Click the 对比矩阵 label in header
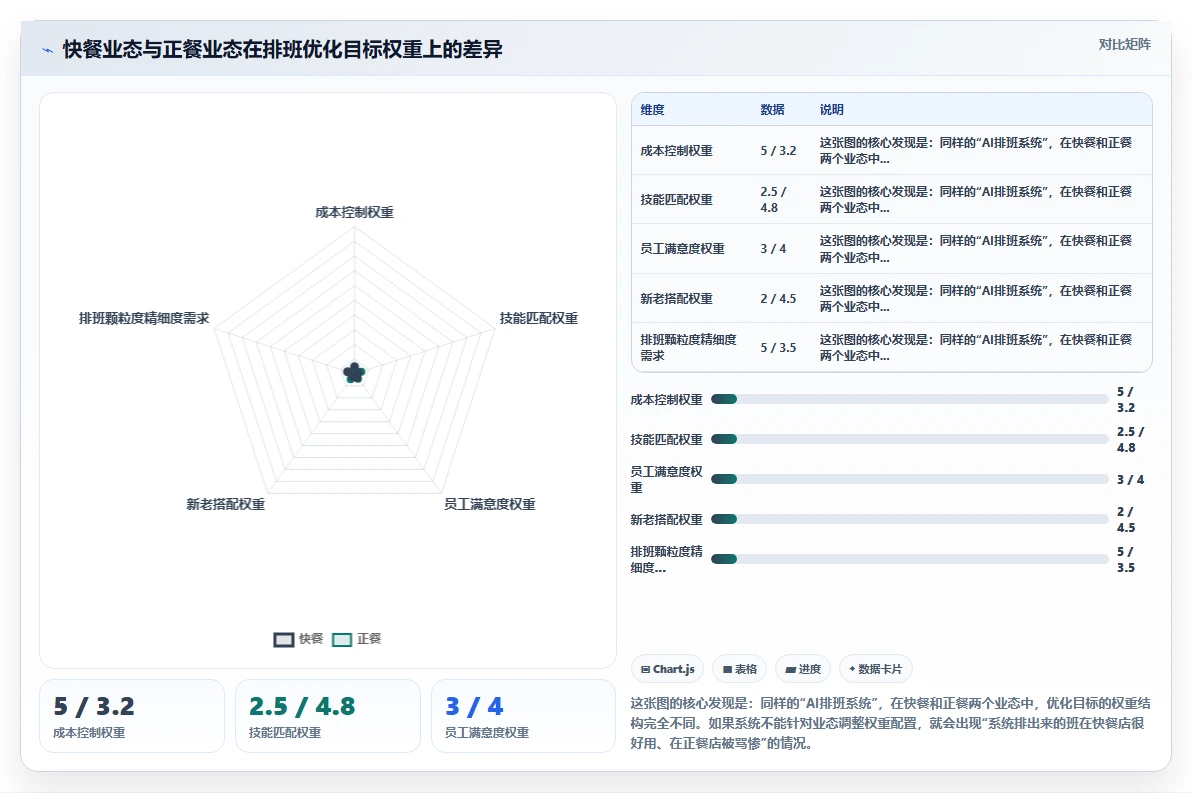This screenshot has width=1192, height=793. click(1124, 44)
